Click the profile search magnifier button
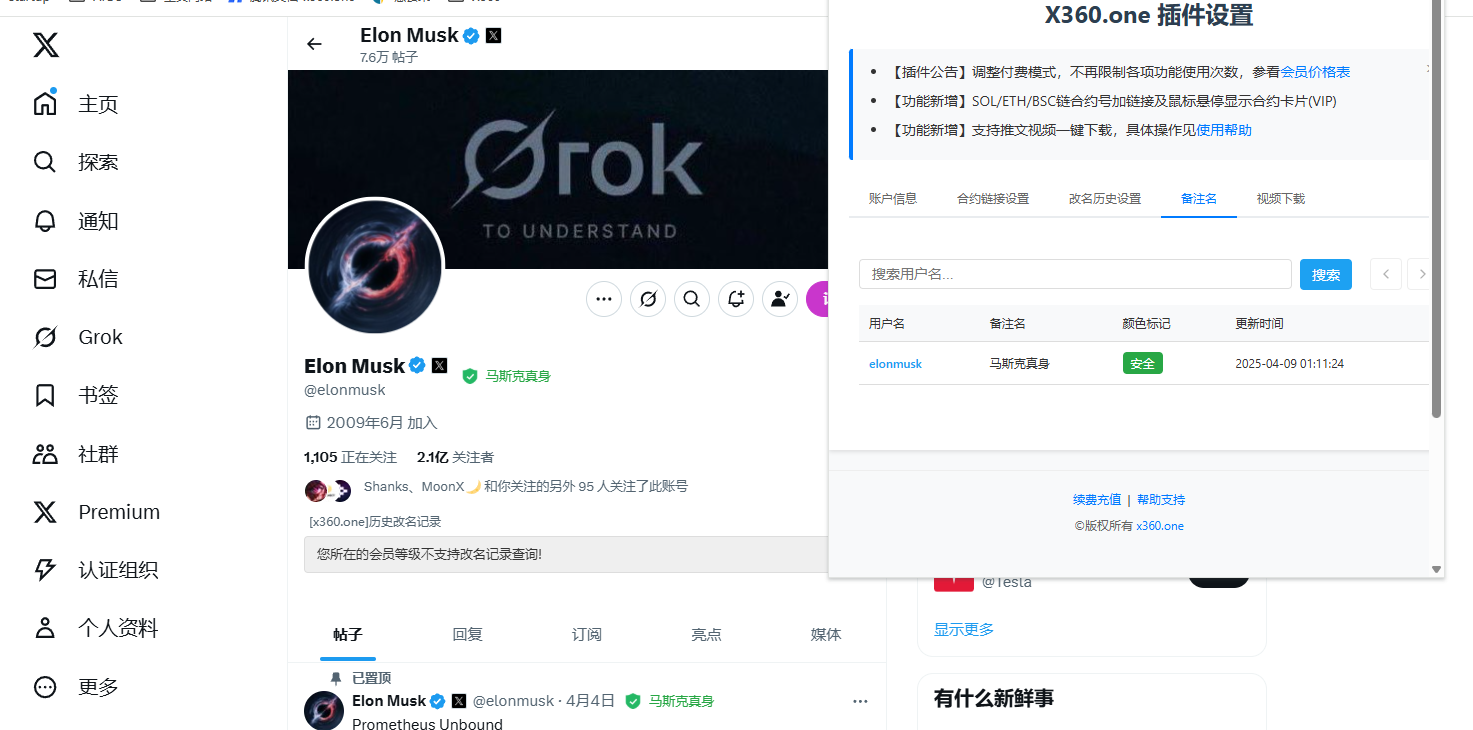 692,298
